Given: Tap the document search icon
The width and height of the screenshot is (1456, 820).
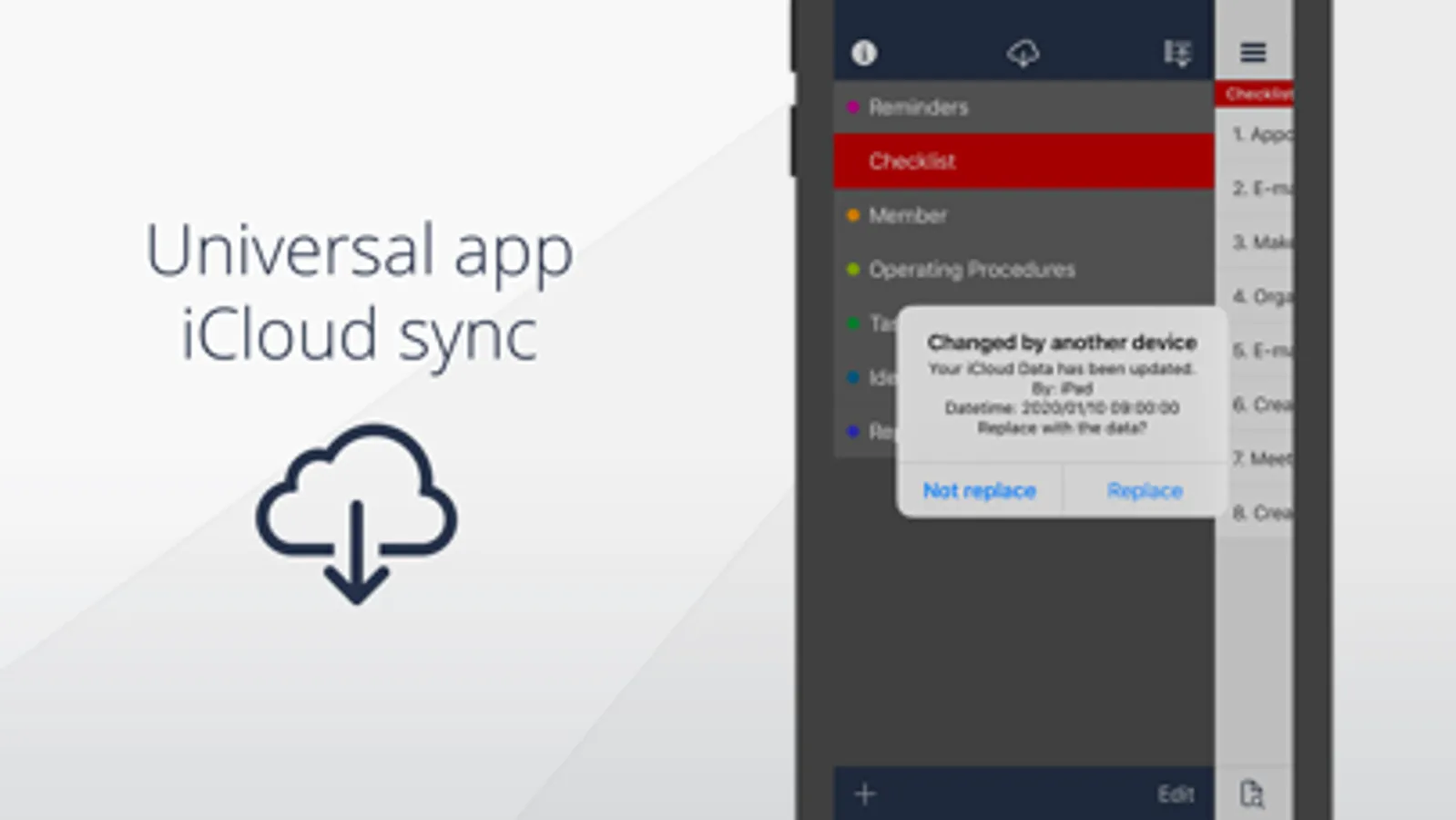Looking at the screenshot, I should coord(1252,794).
